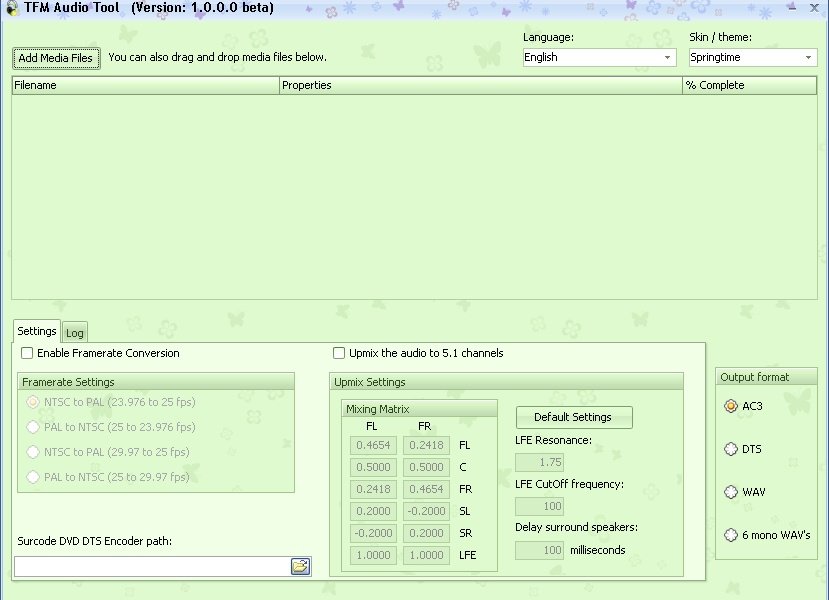
Task: Click the TFM Audio Tool headphone app icon
Action: [x=12, y=8]
